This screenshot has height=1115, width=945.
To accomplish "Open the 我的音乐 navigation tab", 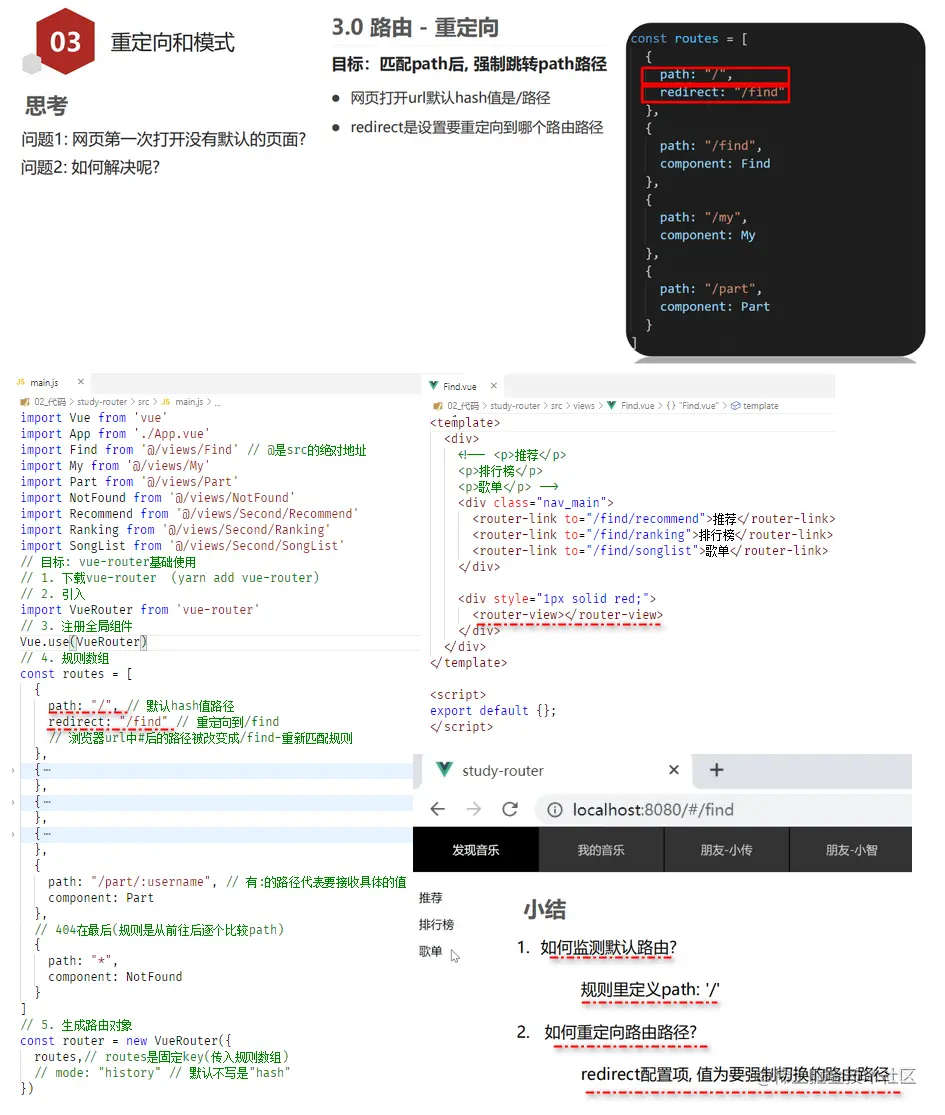I will pyautogui.click(x=601, y=850).
